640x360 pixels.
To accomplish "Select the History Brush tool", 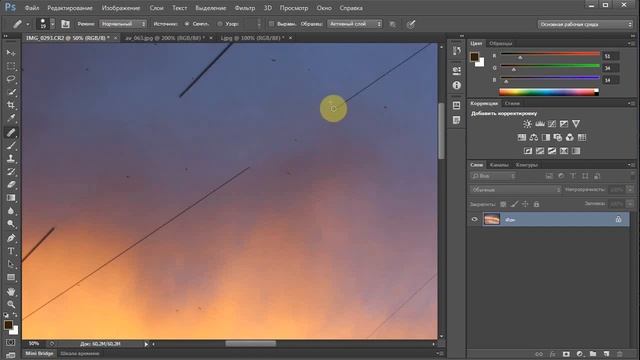I will click(11, 171).
